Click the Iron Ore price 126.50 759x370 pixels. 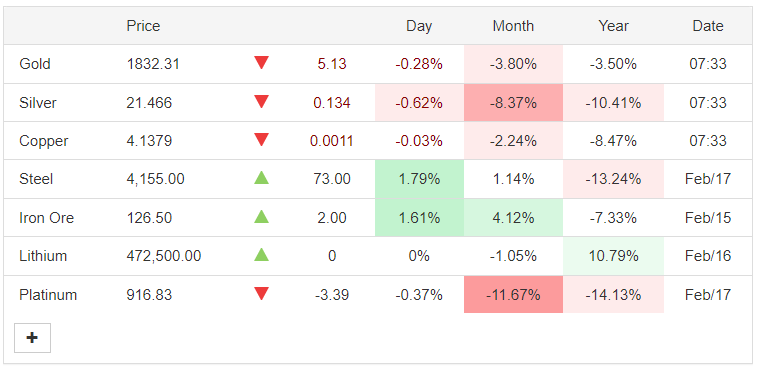click(149, 218)
